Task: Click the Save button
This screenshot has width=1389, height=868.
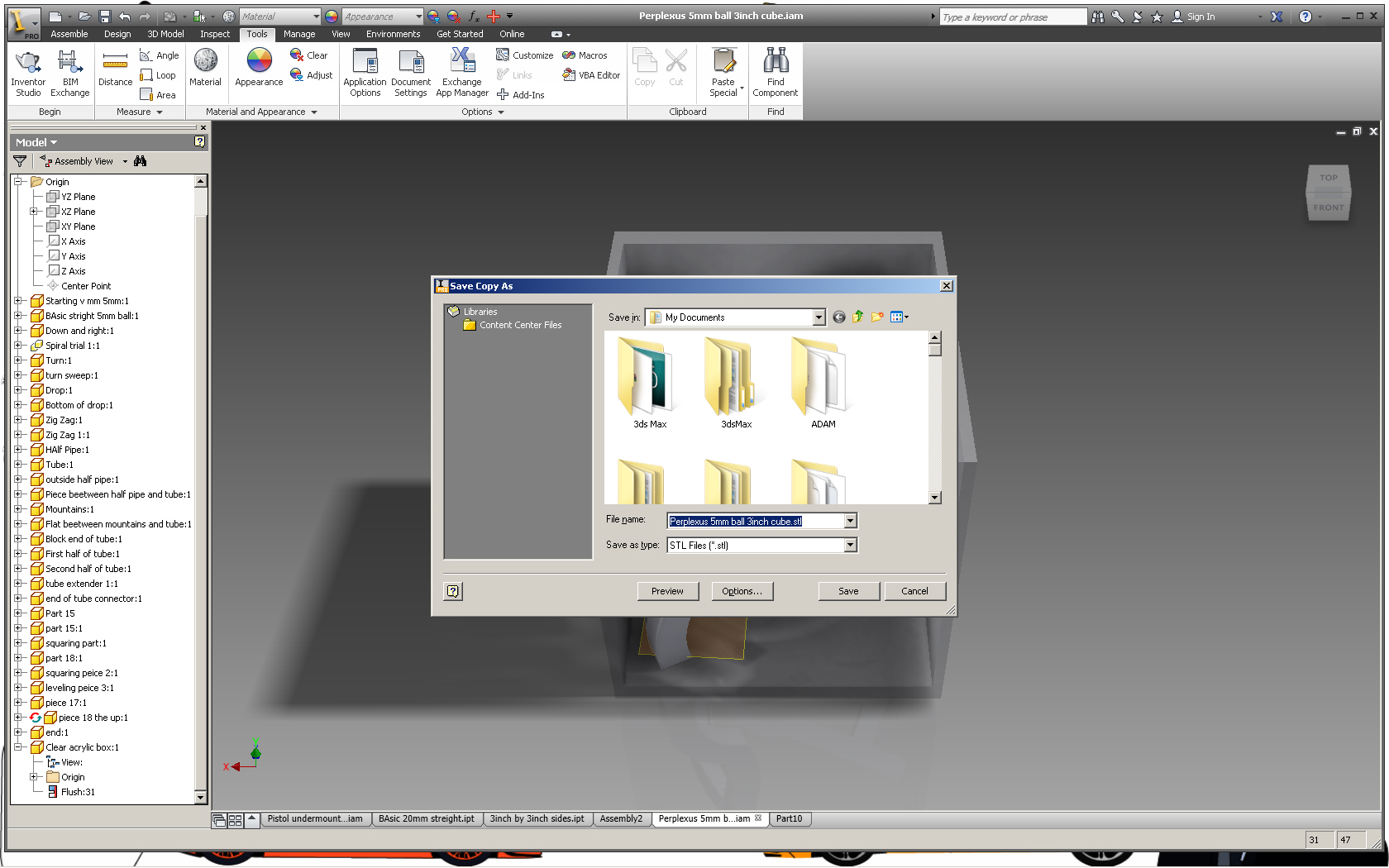Action: (x=848, y=591)
